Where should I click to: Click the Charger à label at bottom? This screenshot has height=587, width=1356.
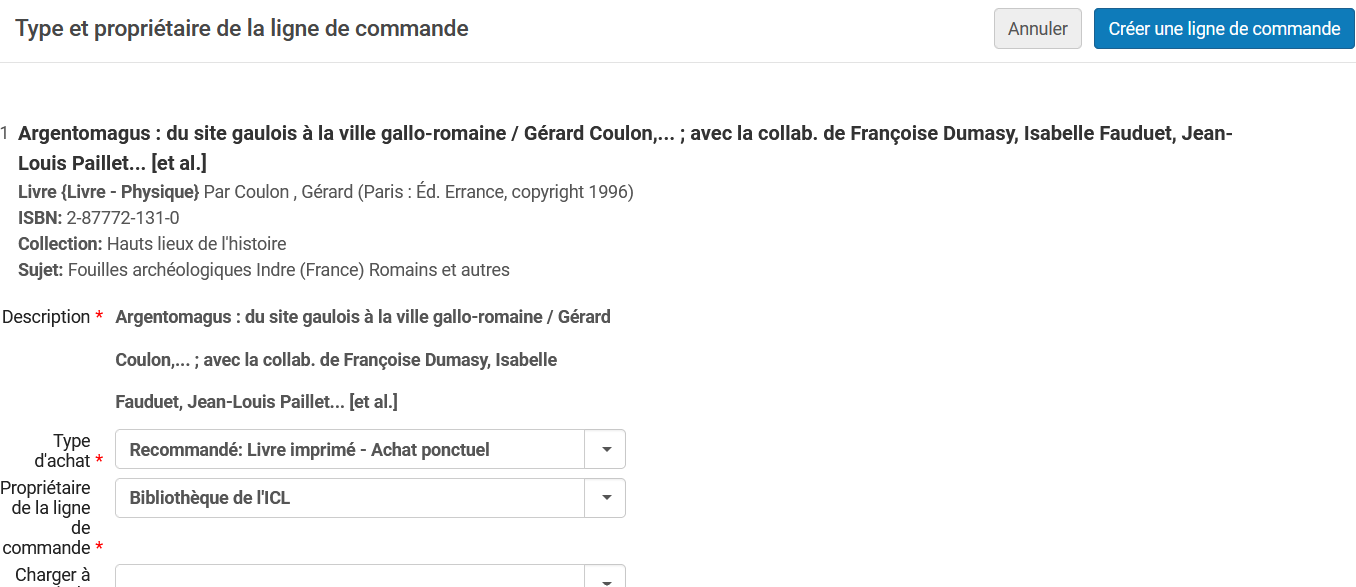52,576
